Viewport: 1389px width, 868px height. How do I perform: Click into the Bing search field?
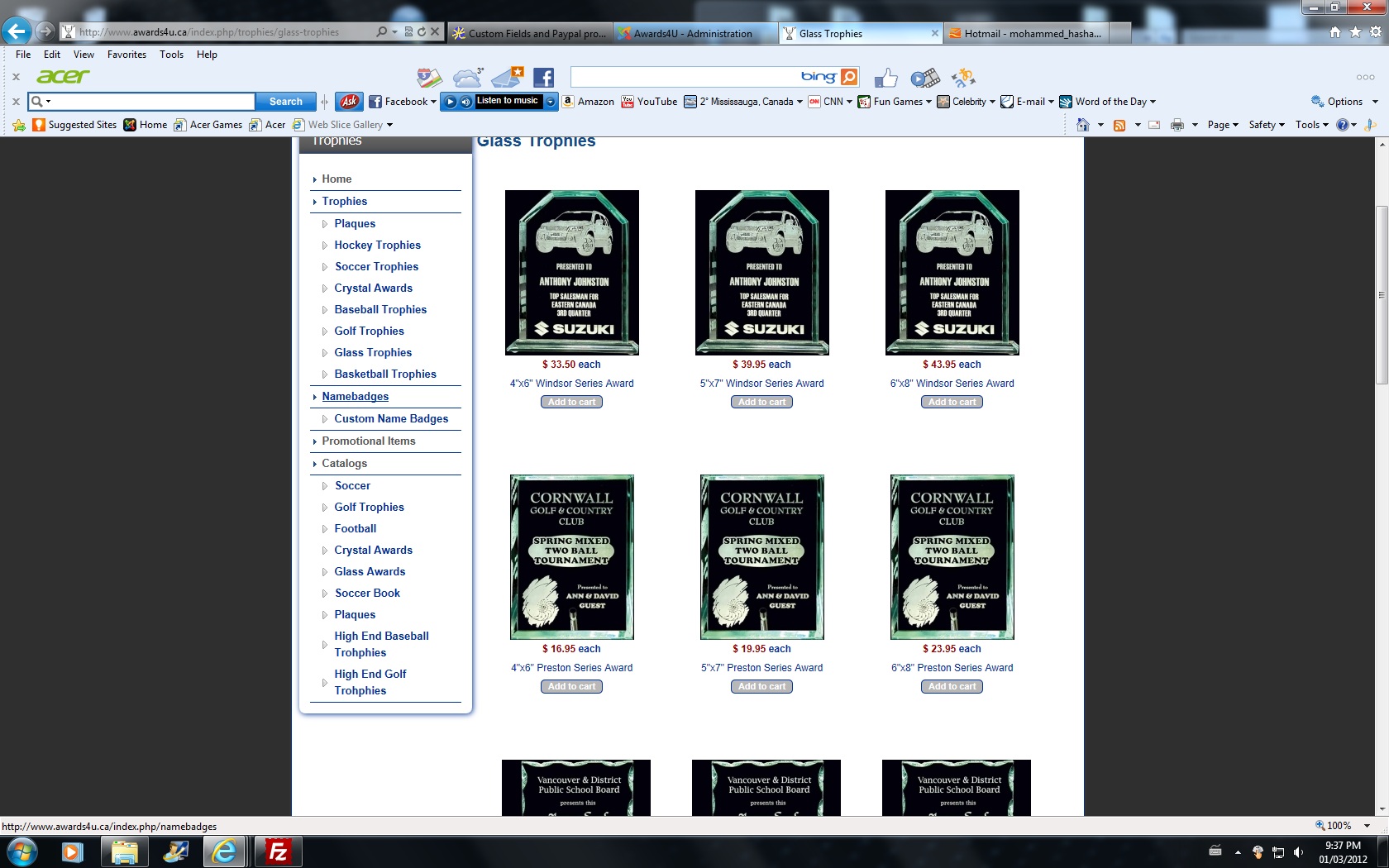point(685,77)
